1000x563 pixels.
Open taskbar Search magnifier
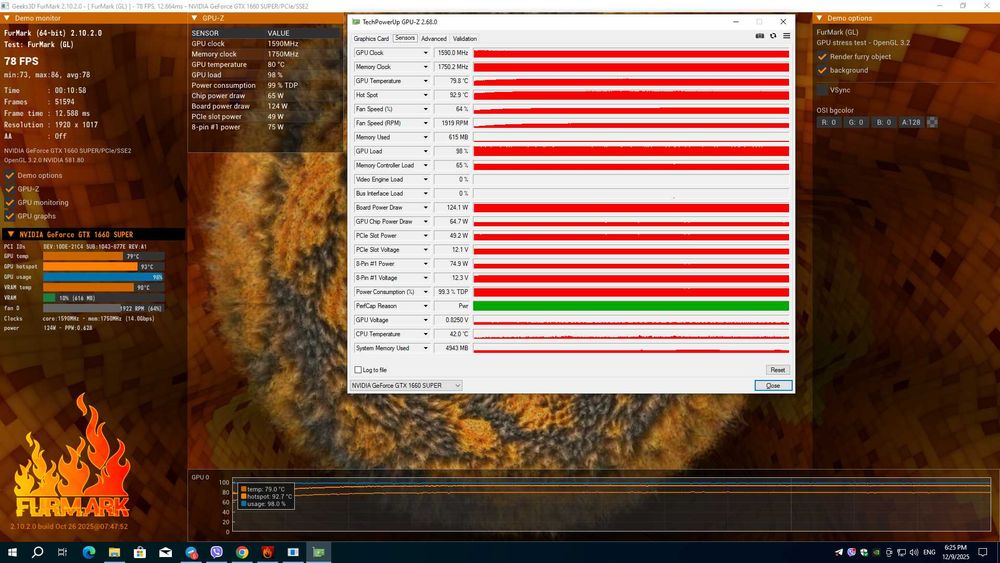pyautogui.click(x=38, y=552)
